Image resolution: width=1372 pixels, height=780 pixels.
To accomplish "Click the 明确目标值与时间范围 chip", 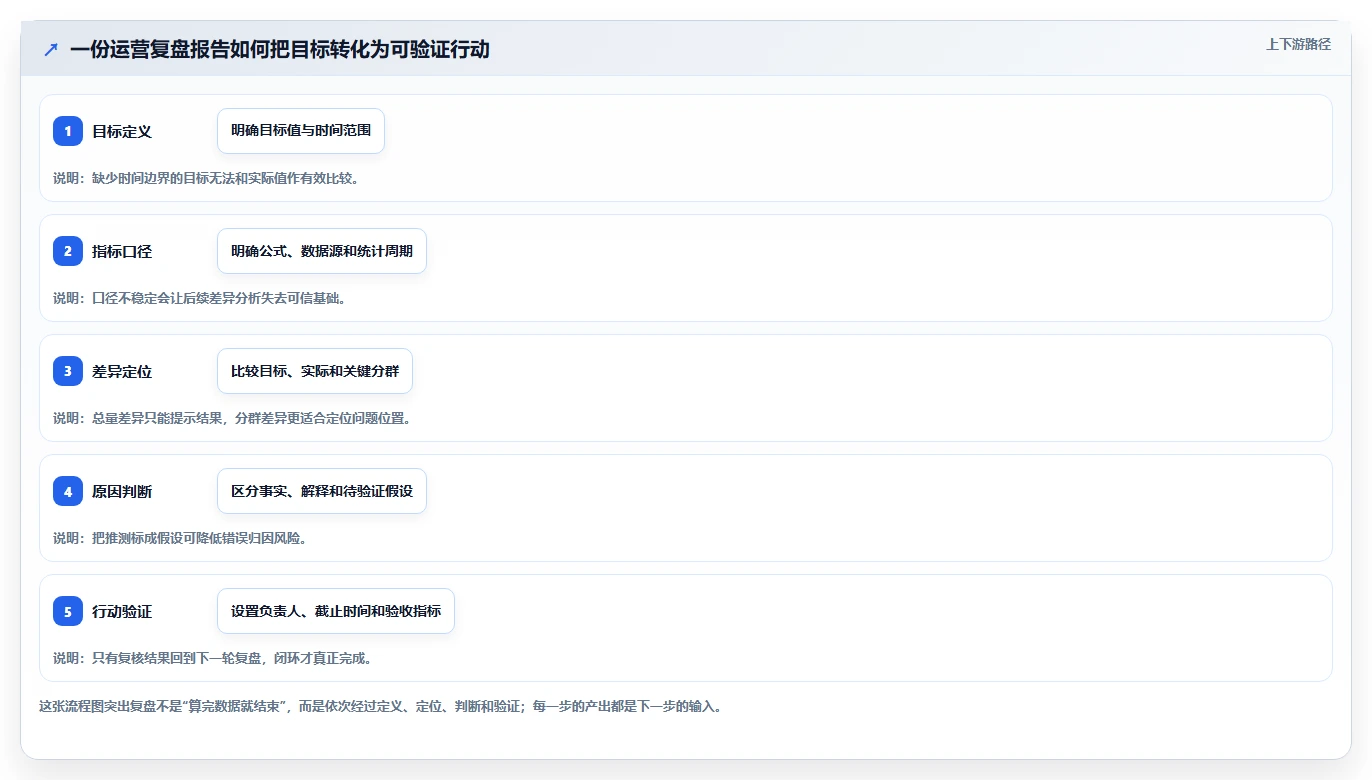I will click(x=301, y=131).
